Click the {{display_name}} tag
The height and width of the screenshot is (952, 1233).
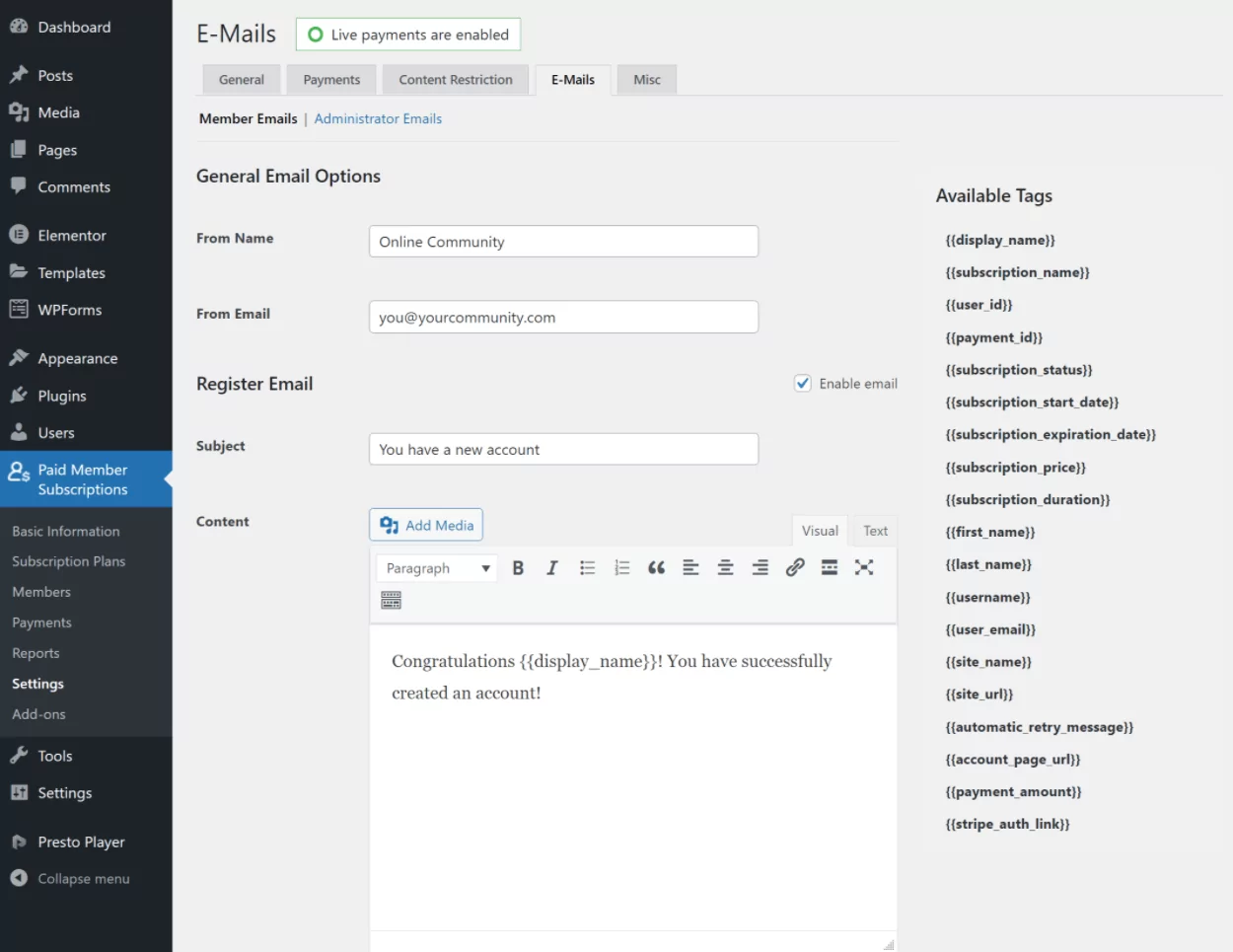tap(1000, 240)
